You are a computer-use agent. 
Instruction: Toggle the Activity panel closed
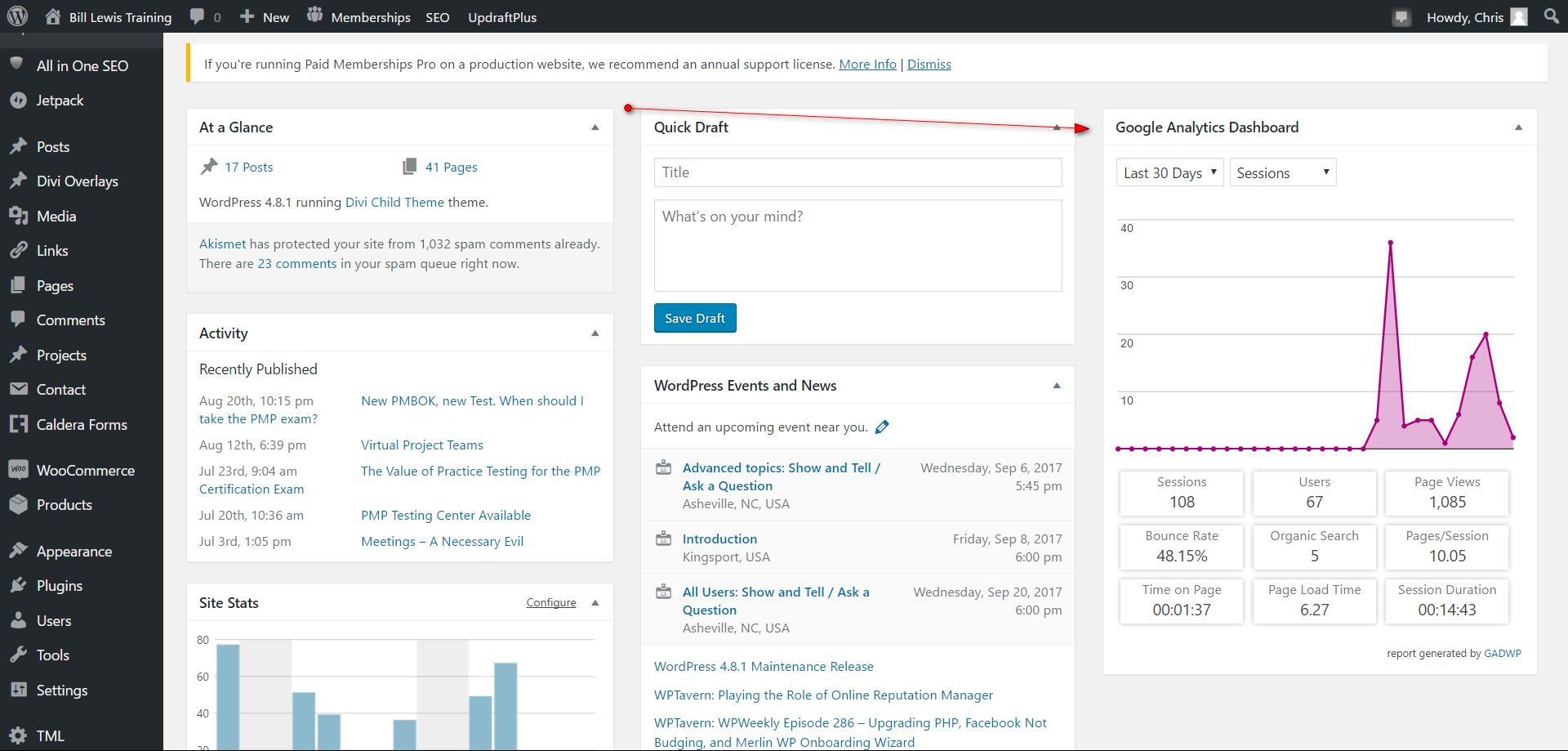[595, 333]
